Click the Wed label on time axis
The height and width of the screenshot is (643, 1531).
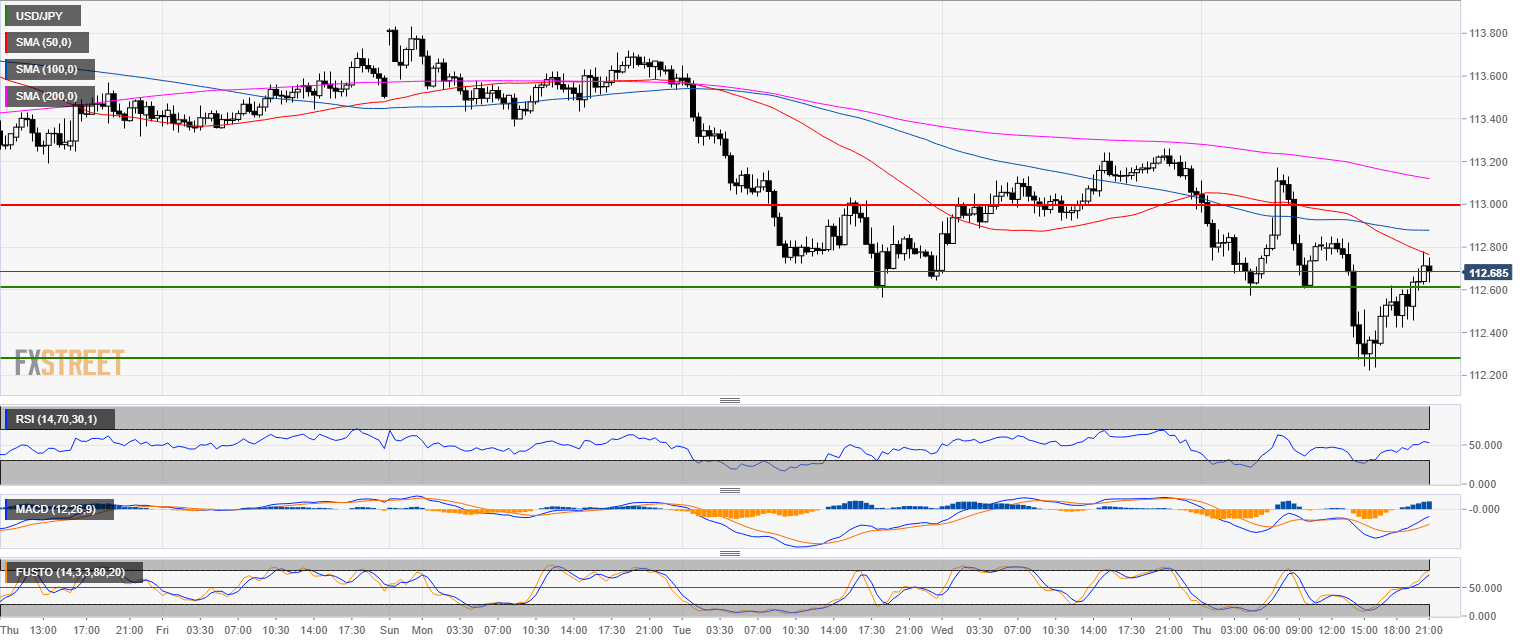[941, 631]
